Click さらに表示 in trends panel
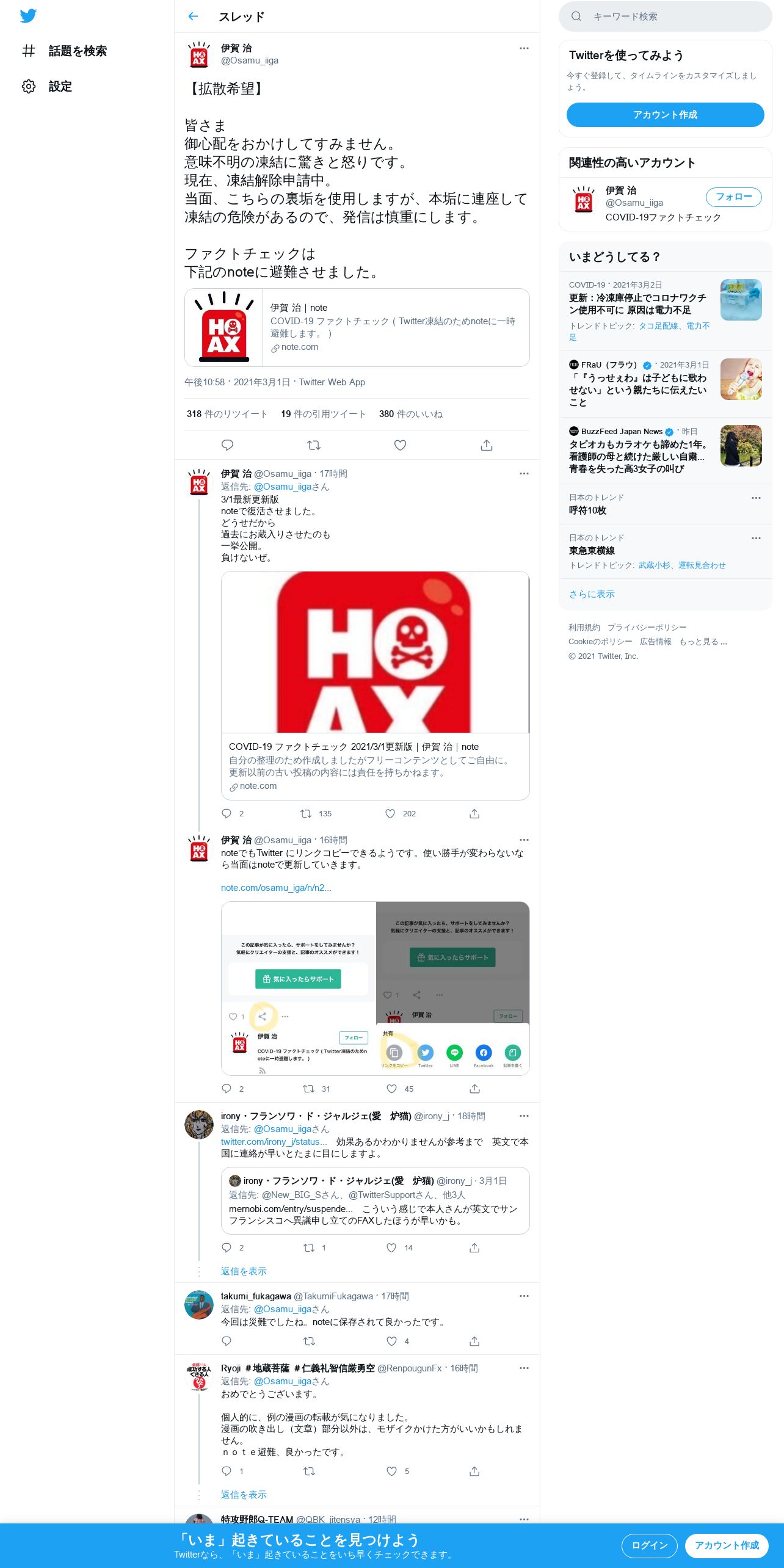Screen dimensions: 784x1568 pos(592,594)
